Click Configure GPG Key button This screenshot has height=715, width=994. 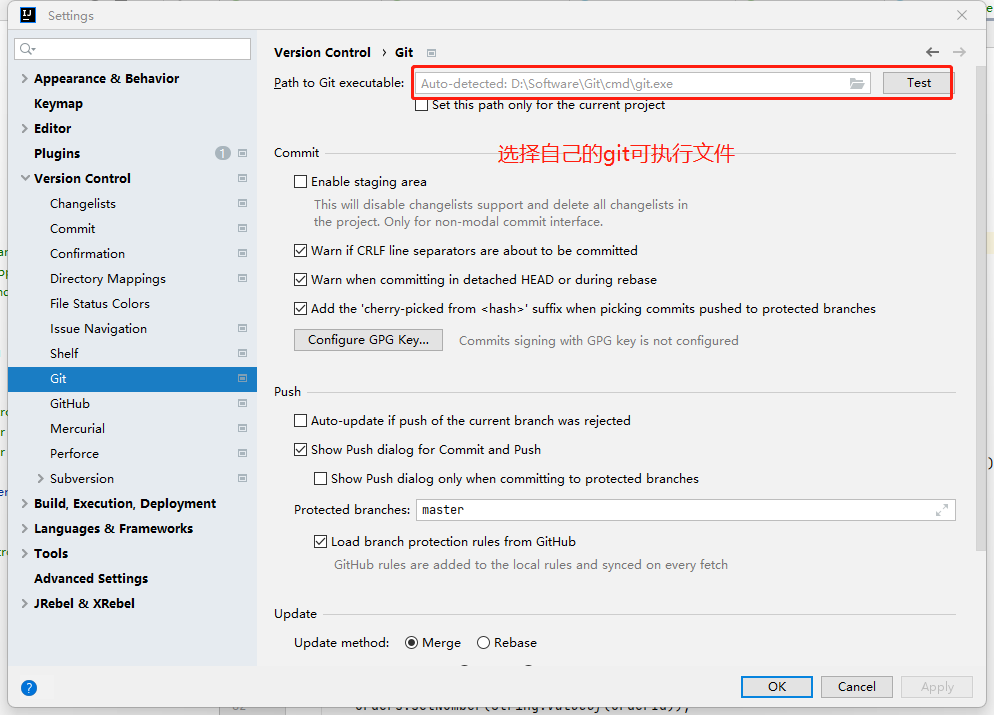[368, 340]
